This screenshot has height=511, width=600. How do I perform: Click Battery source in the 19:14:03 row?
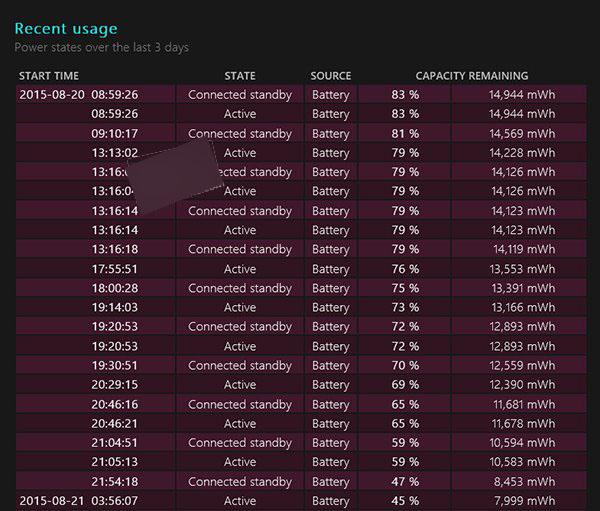click(330, 308)
